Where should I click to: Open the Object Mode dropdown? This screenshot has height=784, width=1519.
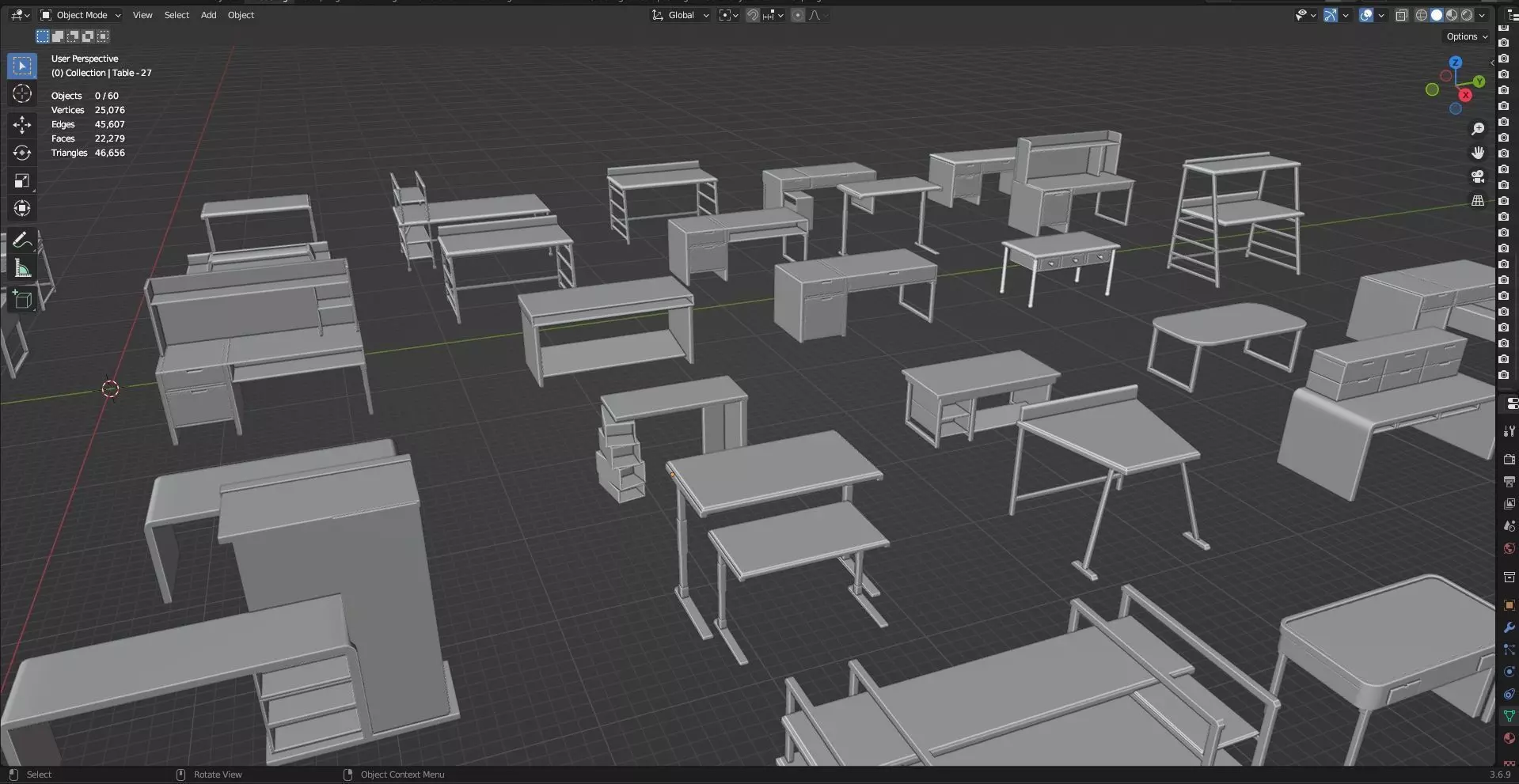point(81,15)
